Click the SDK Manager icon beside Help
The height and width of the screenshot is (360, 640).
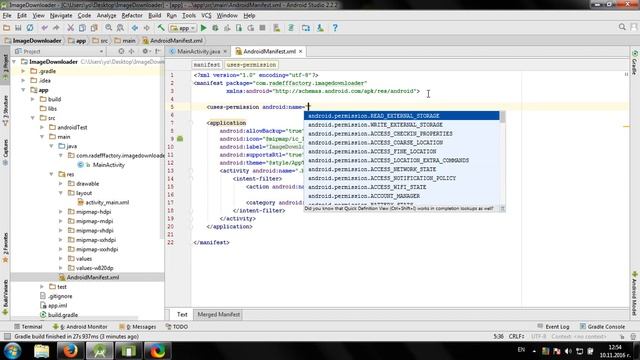click(320, 28)
